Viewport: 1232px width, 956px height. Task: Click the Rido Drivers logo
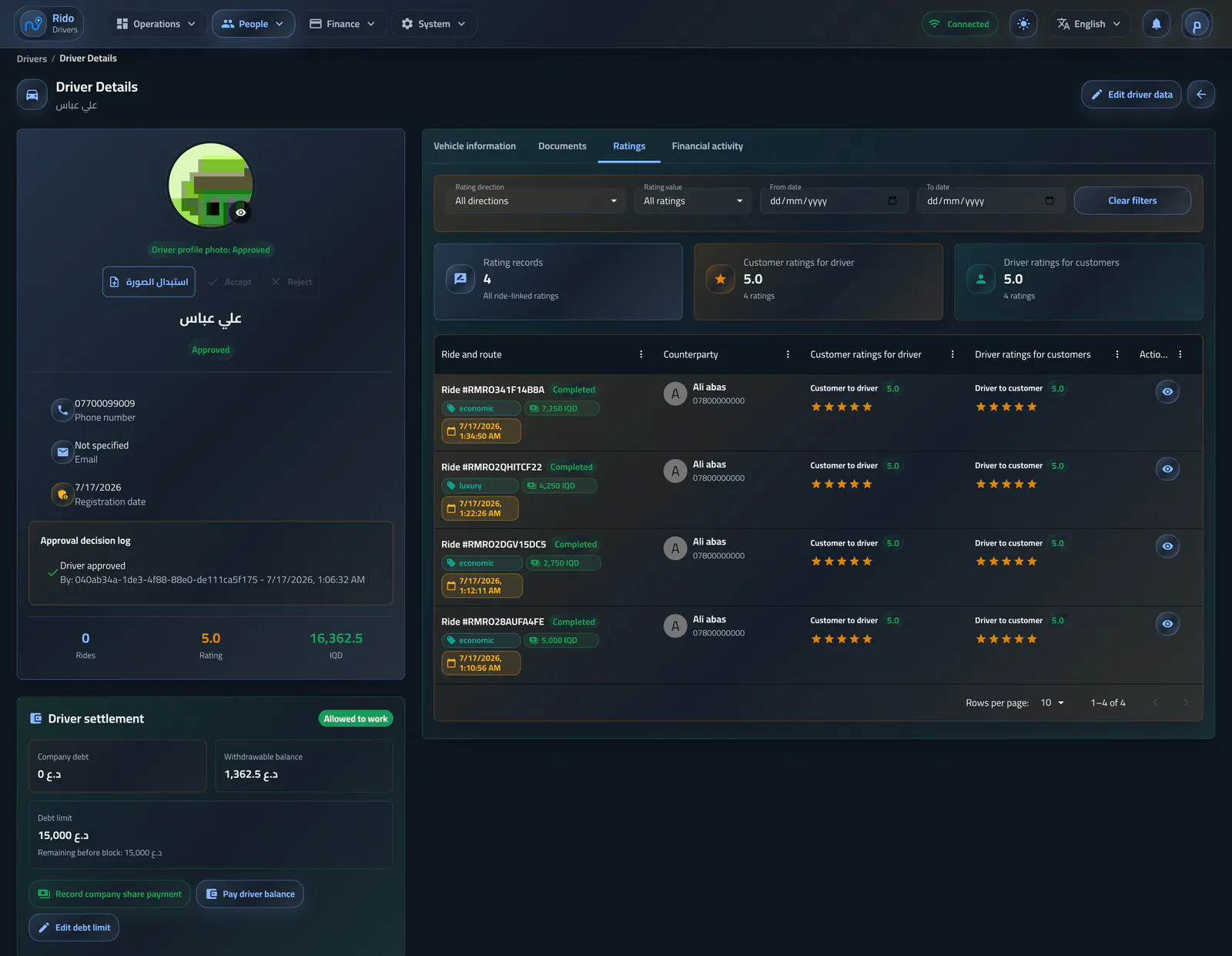coord(49,24)
